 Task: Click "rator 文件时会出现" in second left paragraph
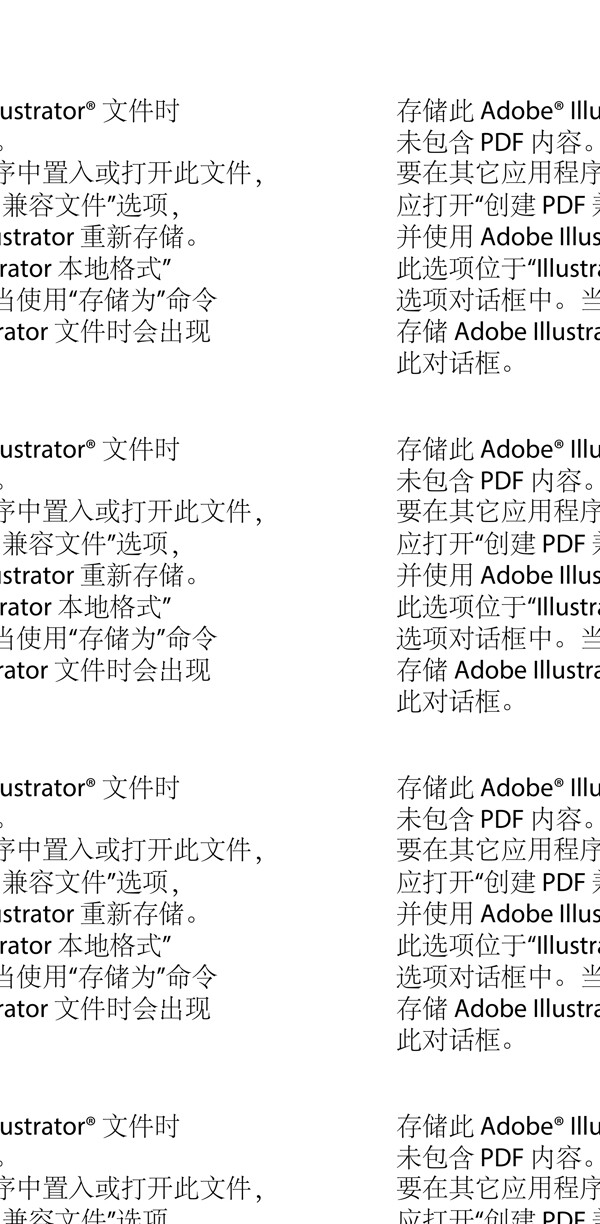tap(105, 669)
